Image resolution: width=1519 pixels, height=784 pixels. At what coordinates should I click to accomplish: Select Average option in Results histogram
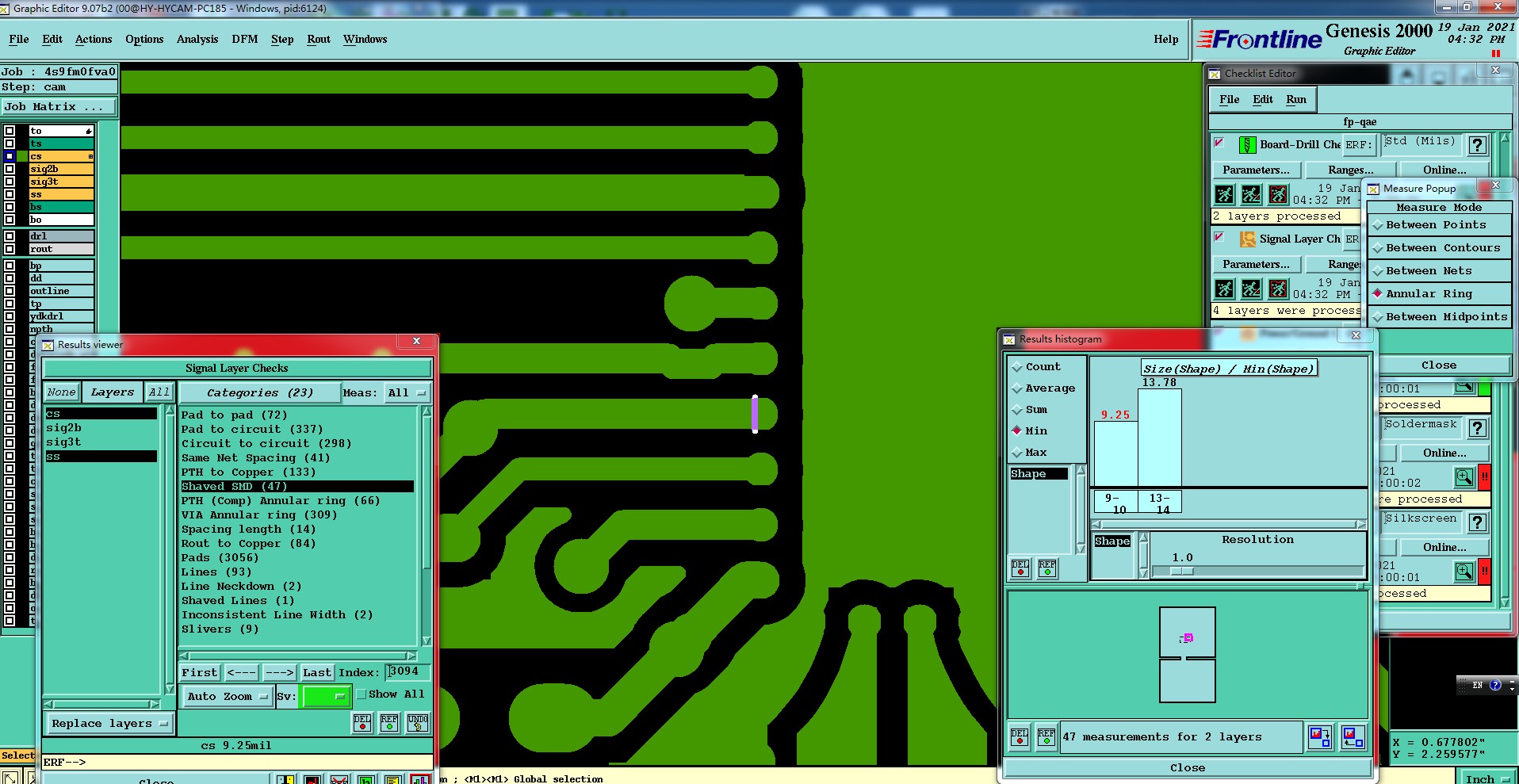pyautogui.click(x=1043, y=388)
